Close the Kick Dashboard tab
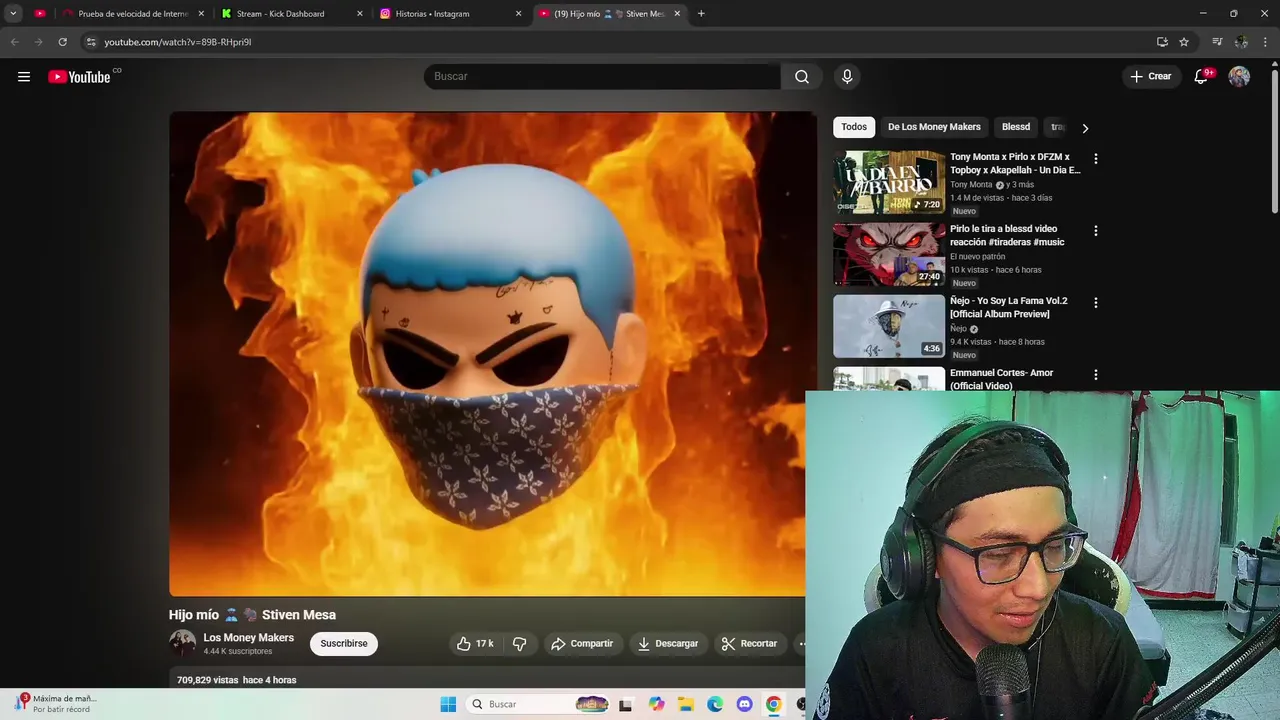Screen dimensions: 1280x720 [x=360, y=14]
